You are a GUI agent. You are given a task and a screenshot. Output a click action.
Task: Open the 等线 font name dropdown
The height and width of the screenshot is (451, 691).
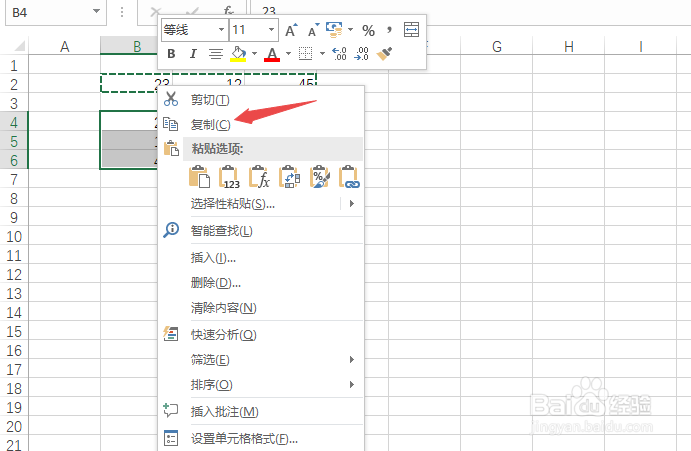(222, 30)
